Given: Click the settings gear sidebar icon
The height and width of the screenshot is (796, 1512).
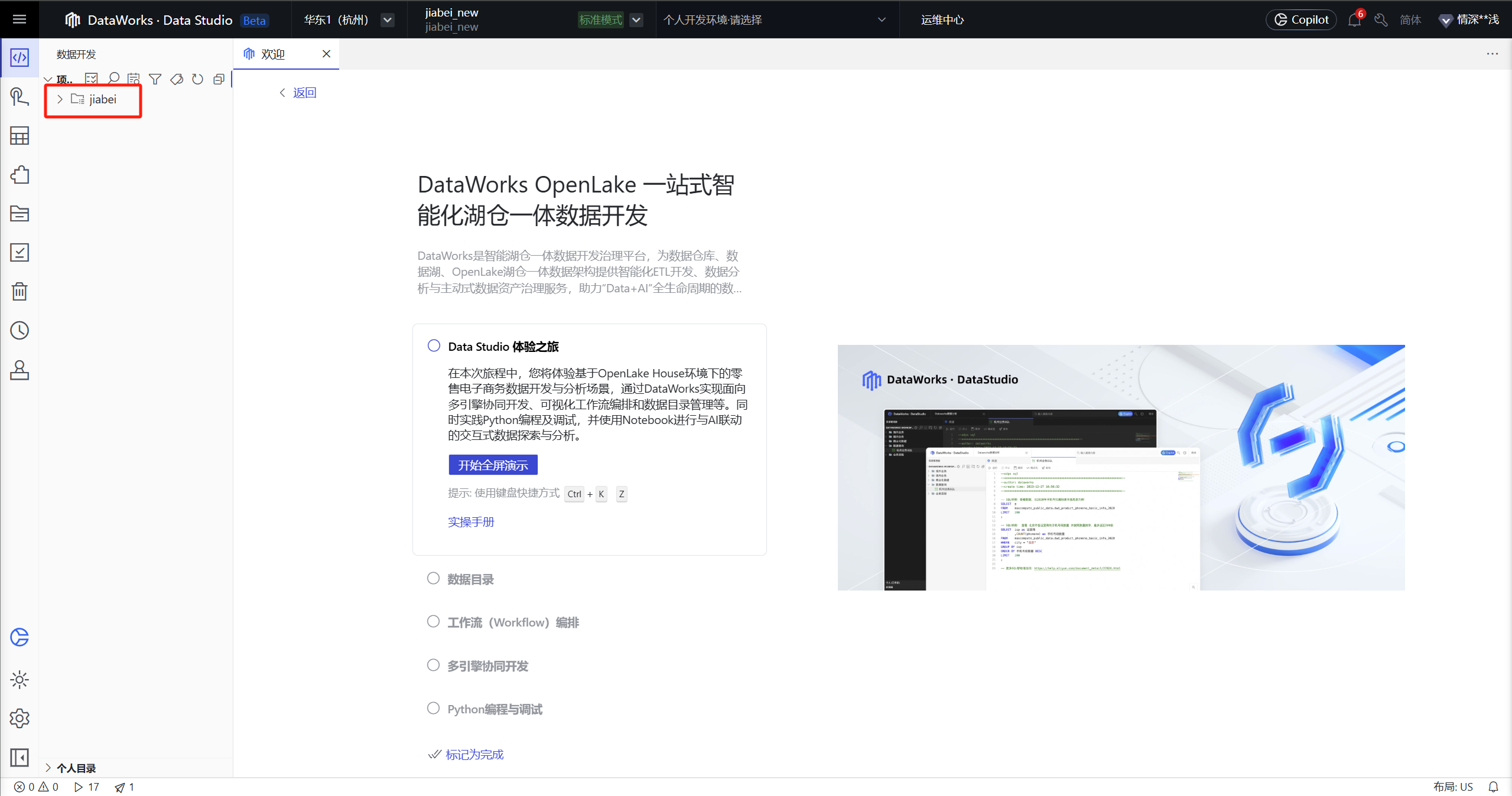Looking at the screenshot, I should point(19,718).
